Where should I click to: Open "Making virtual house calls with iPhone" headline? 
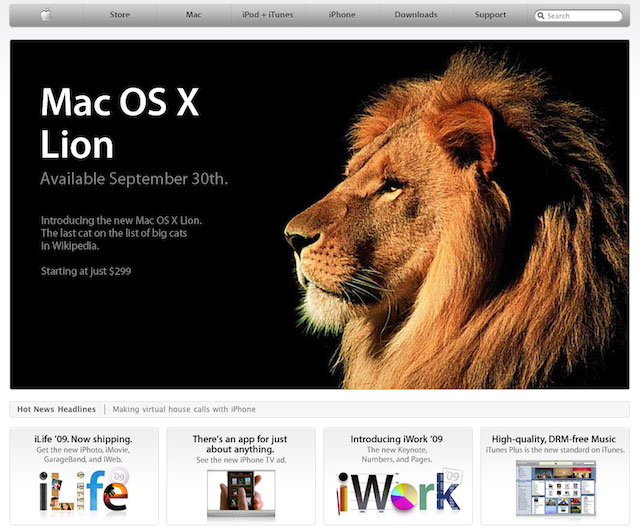click(x=184, y=409)
